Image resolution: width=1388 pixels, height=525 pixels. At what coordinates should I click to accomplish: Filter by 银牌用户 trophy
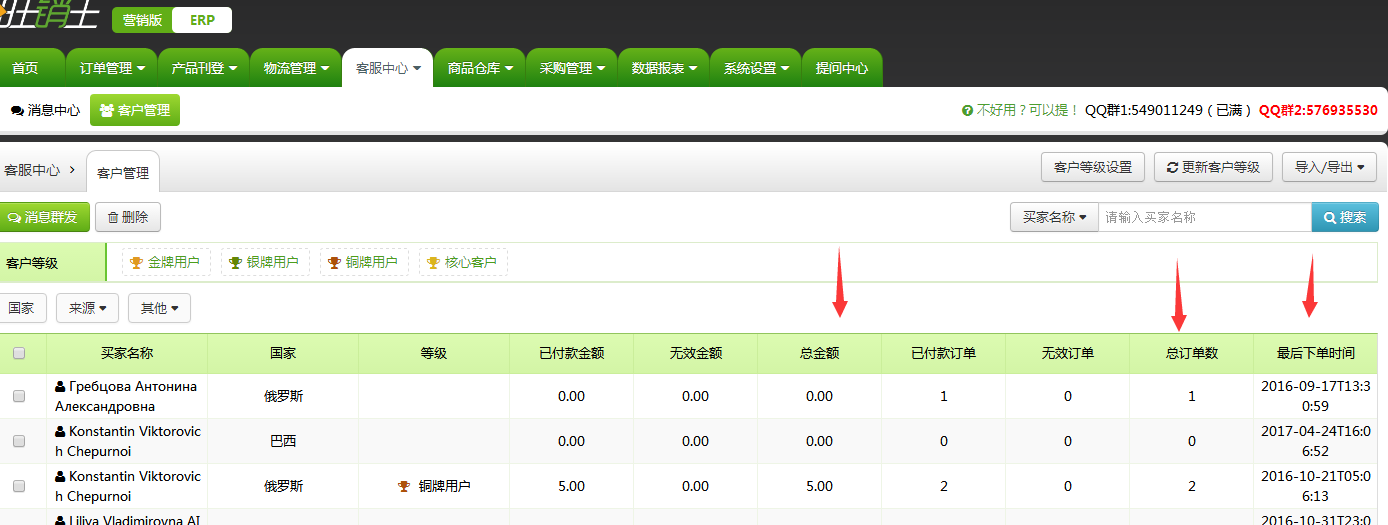pyautogui.click(x=265, y=262)
